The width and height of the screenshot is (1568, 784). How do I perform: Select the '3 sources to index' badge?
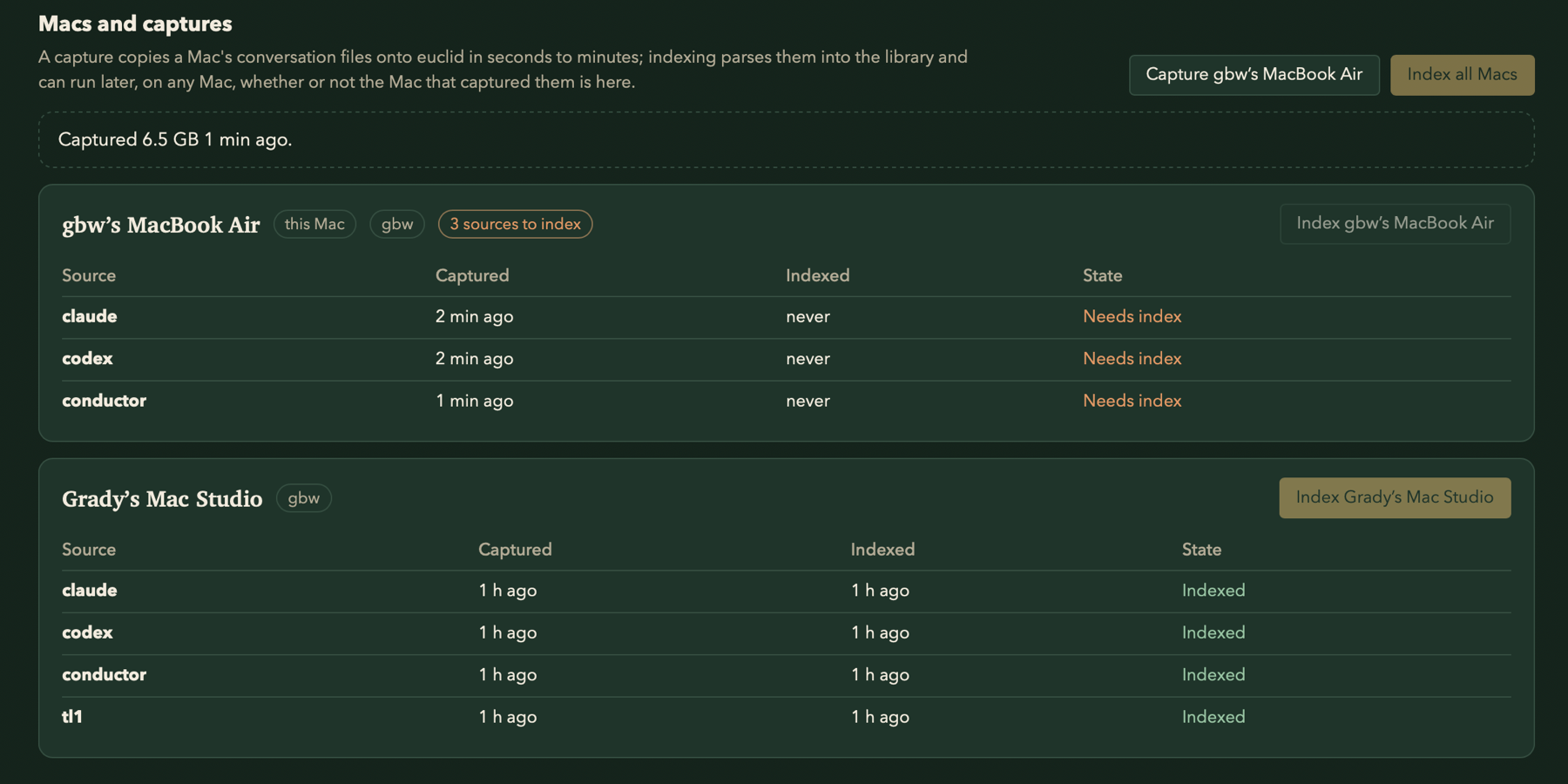[x=515, y=224]
